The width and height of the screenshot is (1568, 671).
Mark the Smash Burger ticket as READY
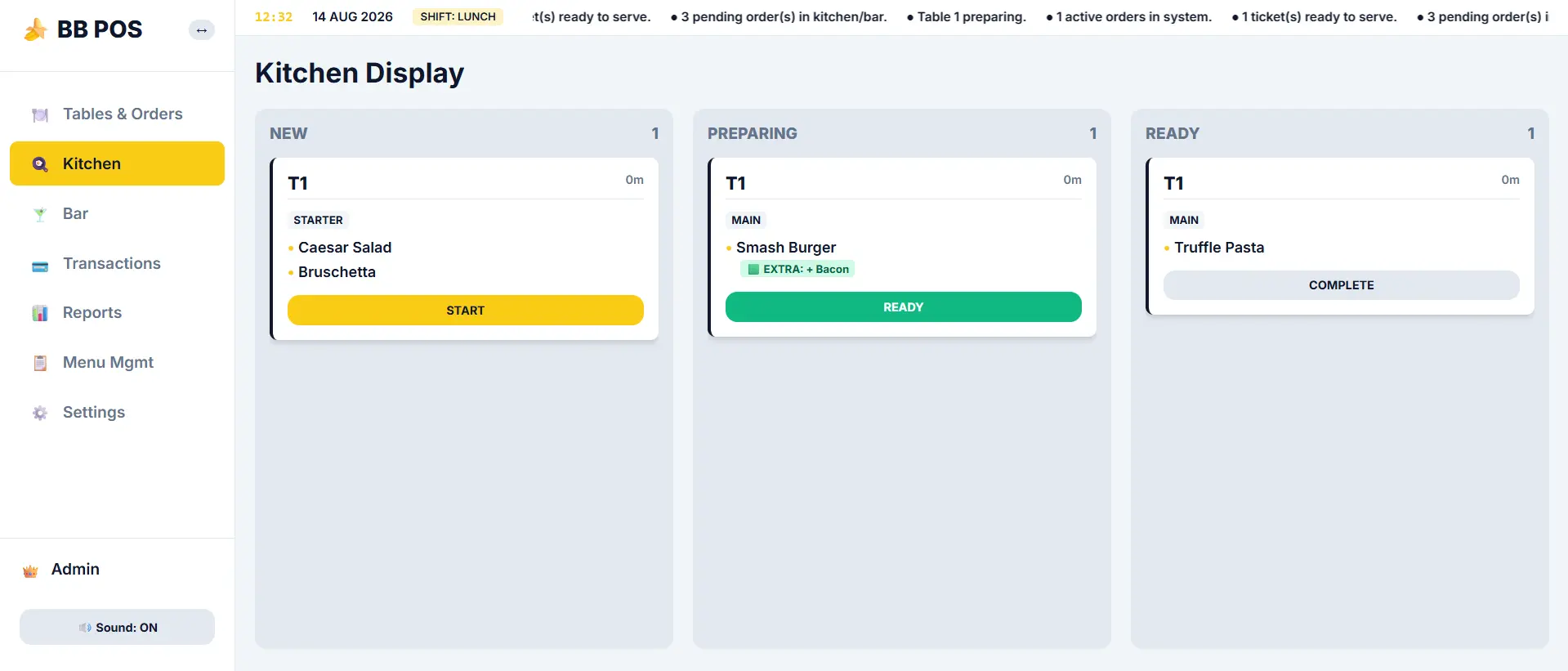[x=904, y=307]
